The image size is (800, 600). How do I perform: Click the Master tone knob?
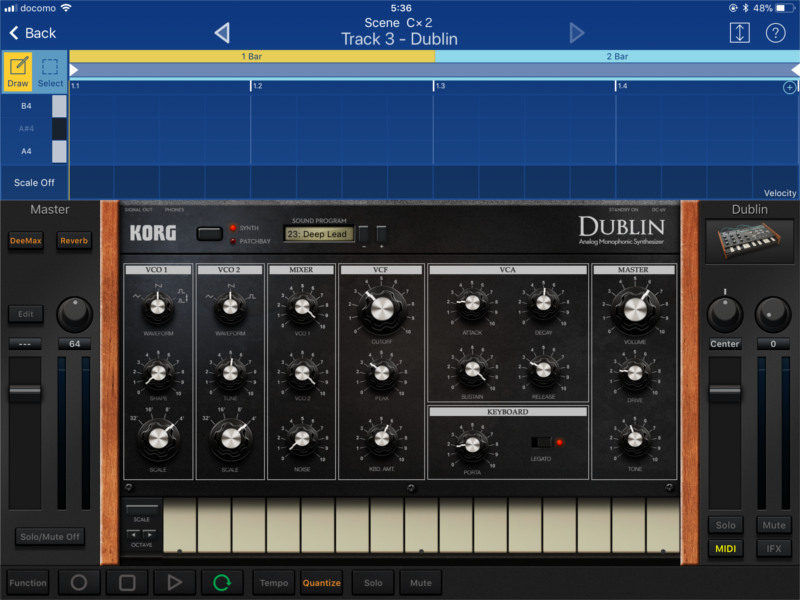click(635, 439)
